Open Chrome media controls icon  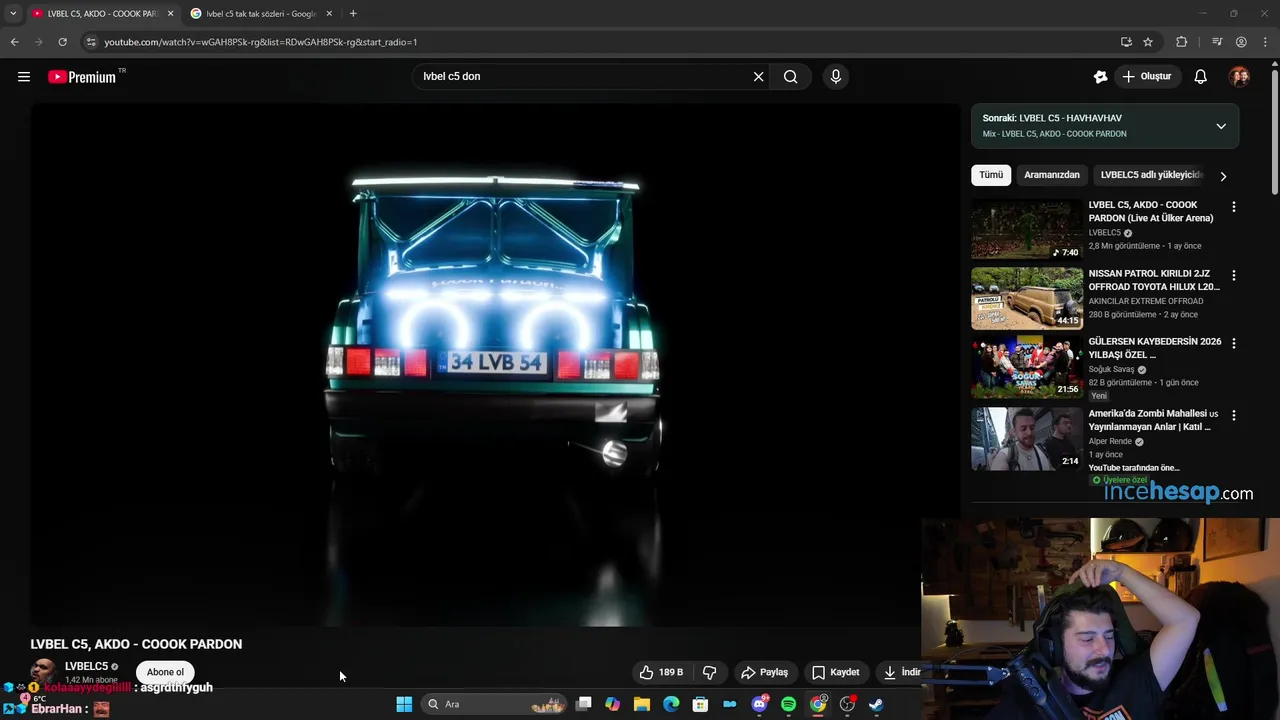1217,42
